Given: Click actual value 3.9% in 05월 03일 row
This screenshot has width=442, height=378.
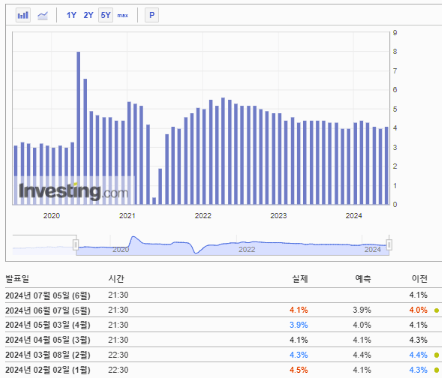Looking at the screenshot, I should pos(299,325).
